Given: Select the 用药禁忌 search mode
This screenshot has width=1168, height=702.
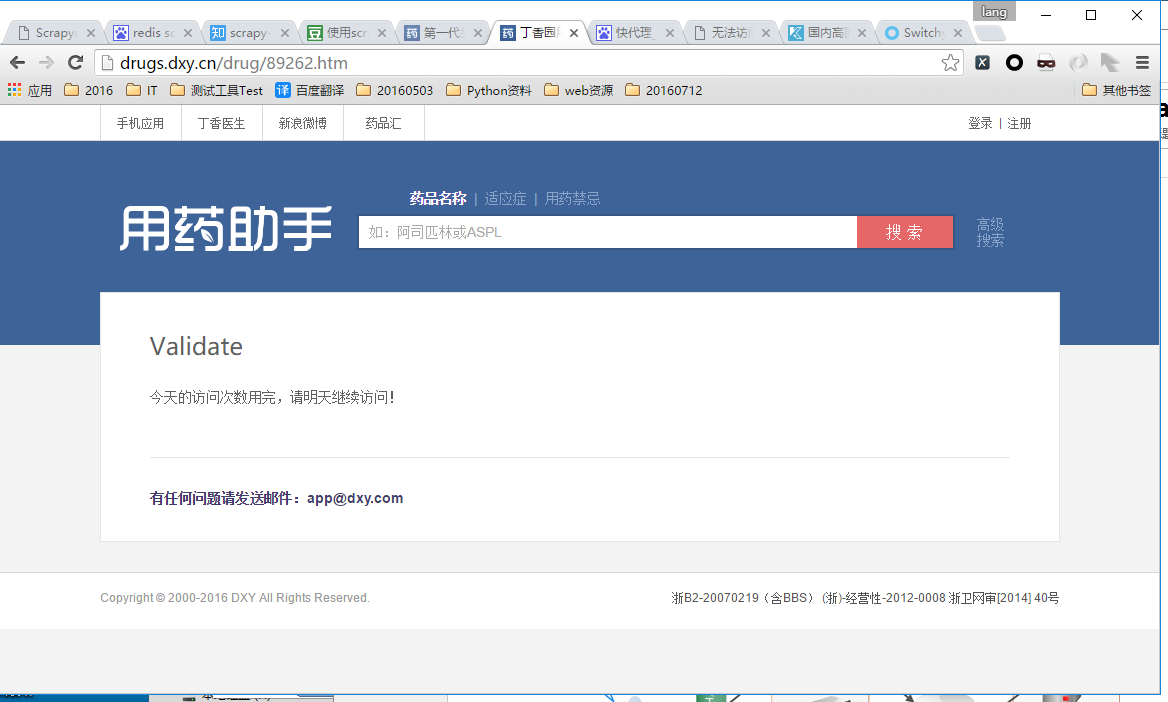Looking at the screenshot, I should (x=572, y=199).
